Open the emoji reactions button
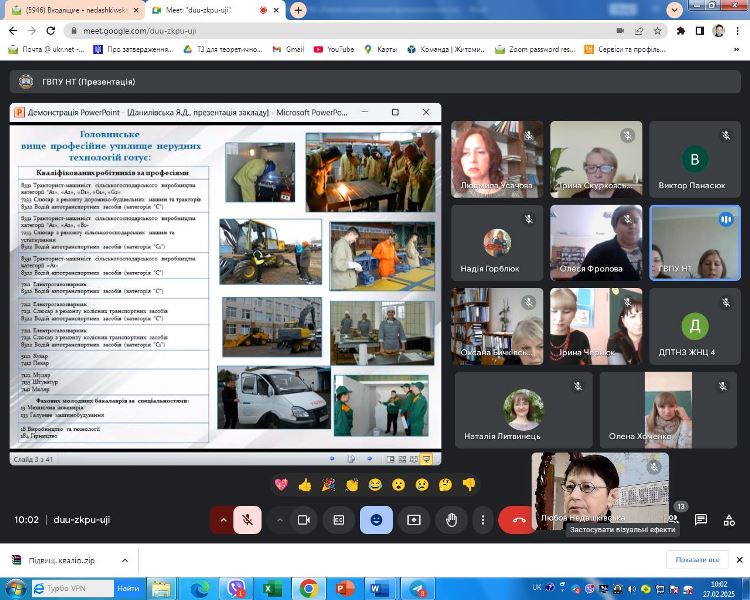 click(x=376, y=520)
